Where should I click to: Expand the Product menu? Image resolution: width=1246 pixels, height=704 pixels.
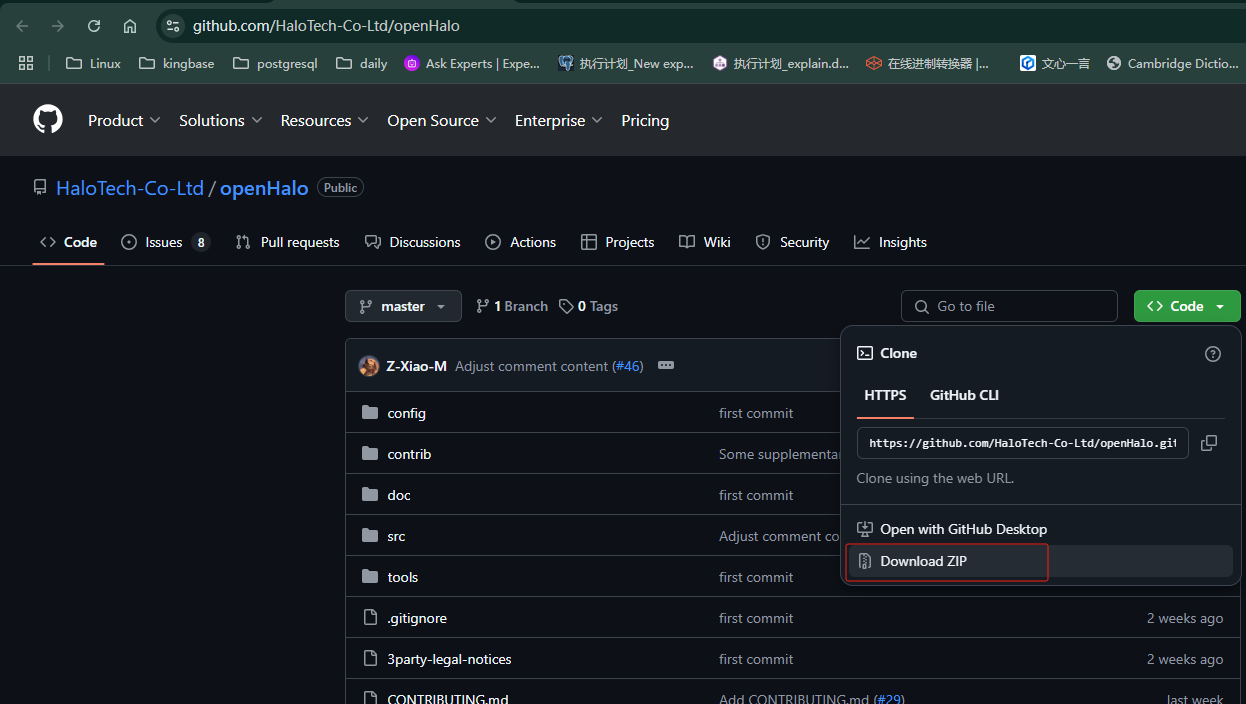click(124, 120)
